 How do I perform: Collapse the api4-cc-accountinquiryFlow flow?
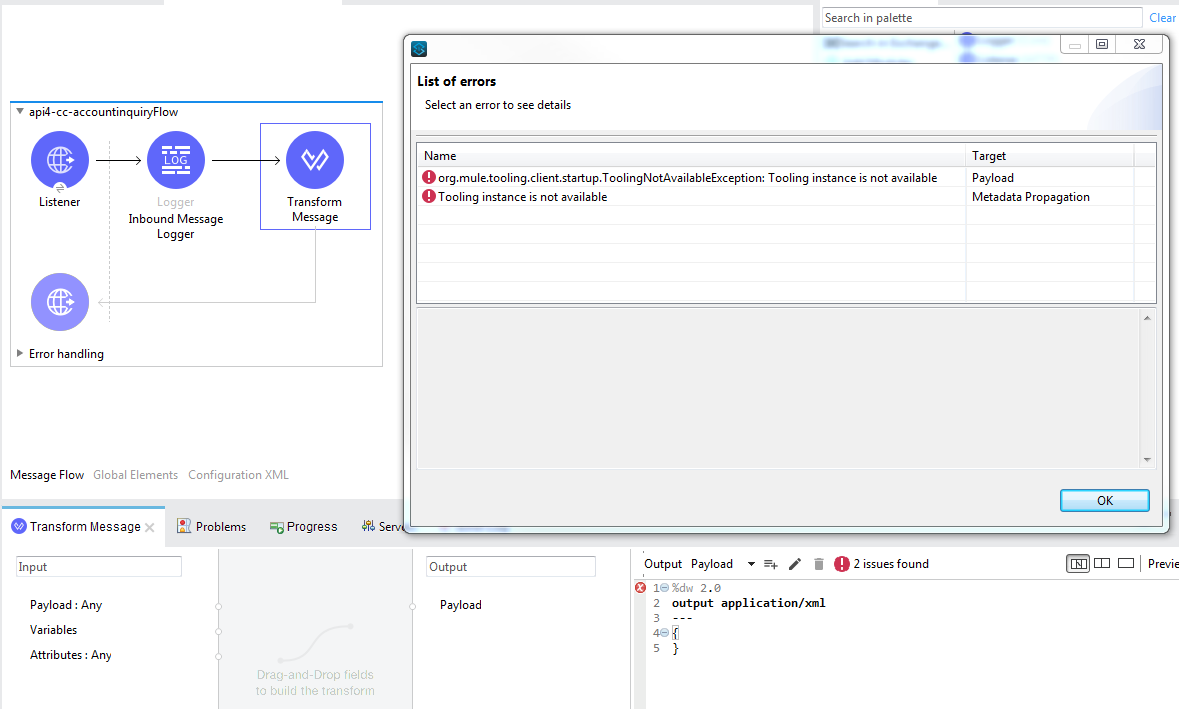point(20,111)
